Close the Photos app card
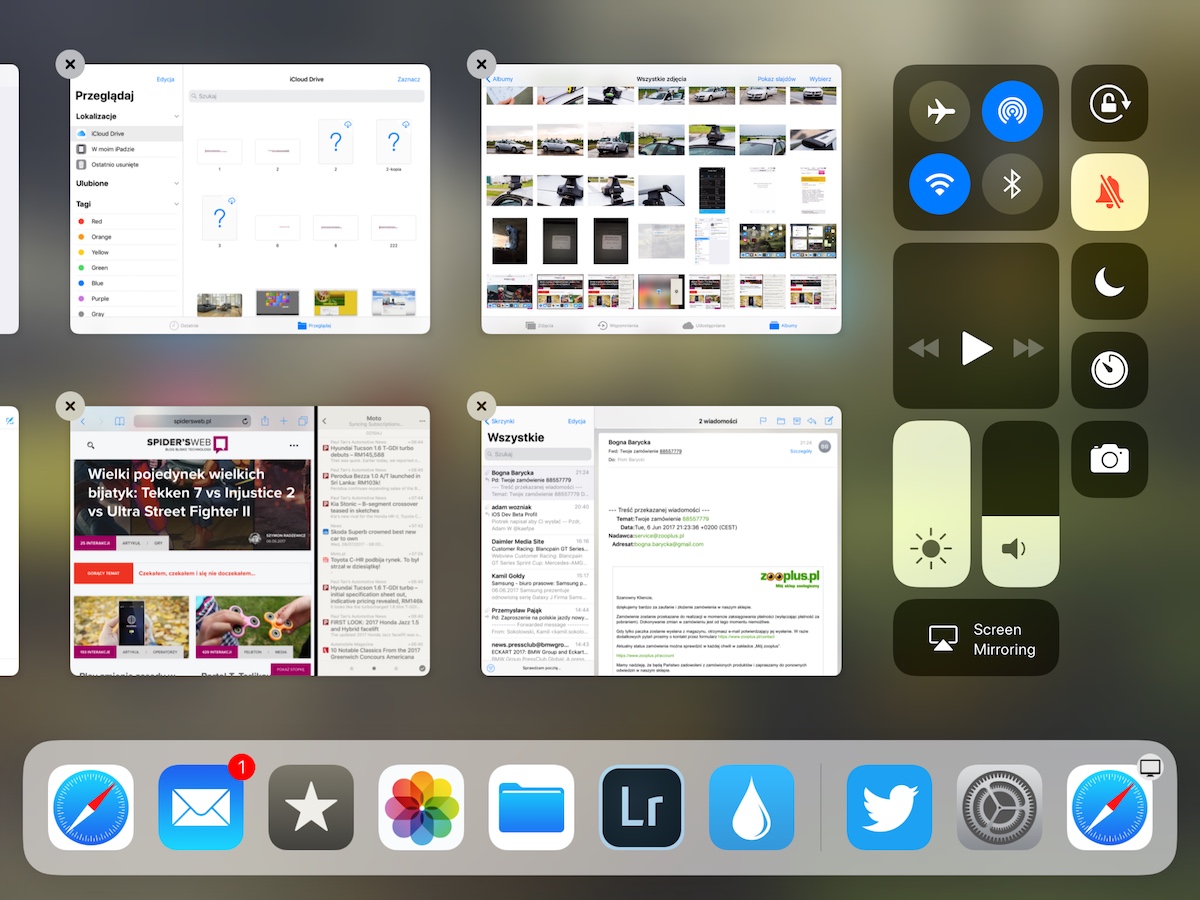 coord(481,64)
